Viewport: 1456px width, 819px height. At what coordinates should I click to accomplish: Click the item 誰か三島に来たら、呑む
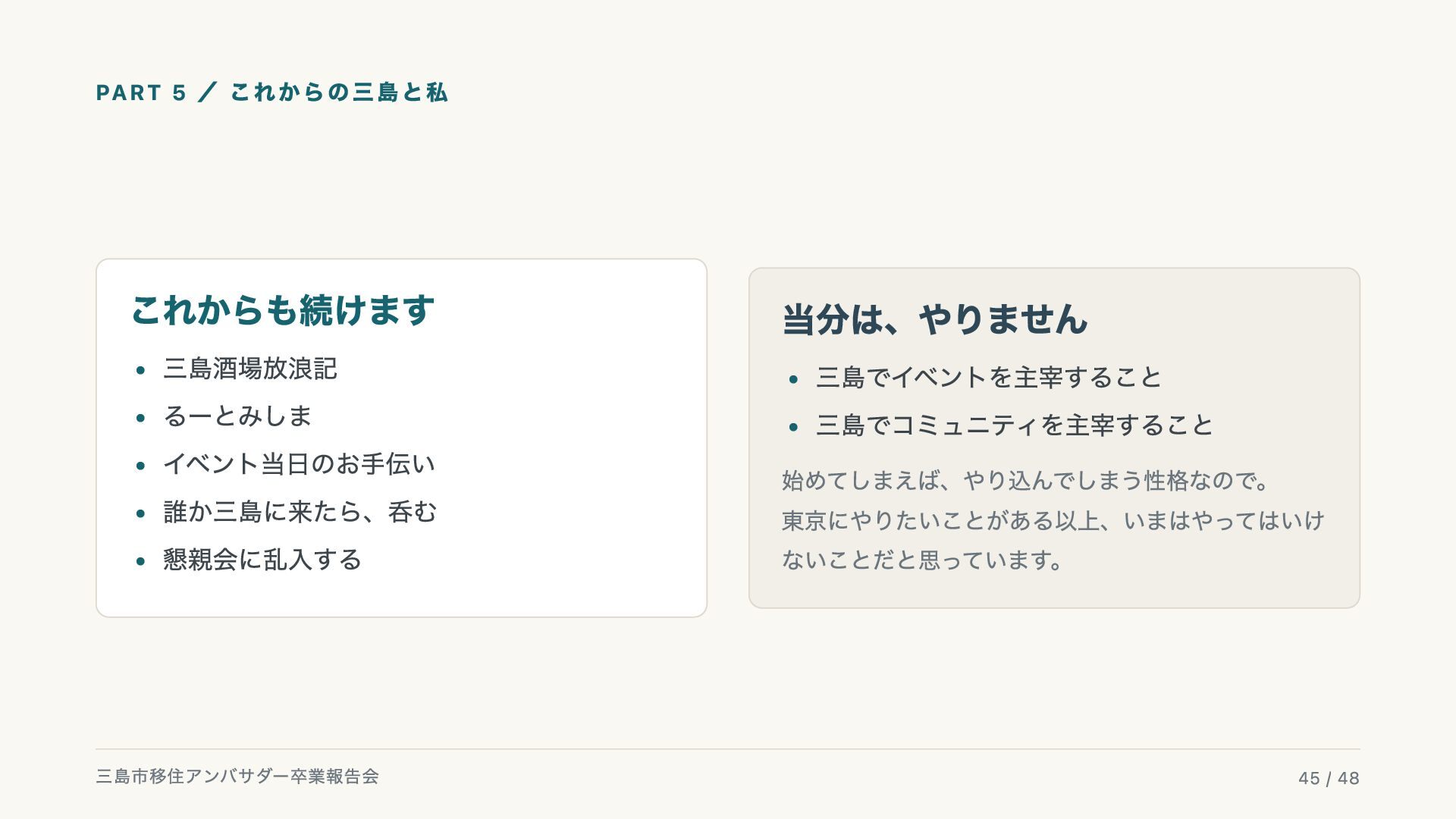[300, 512]
